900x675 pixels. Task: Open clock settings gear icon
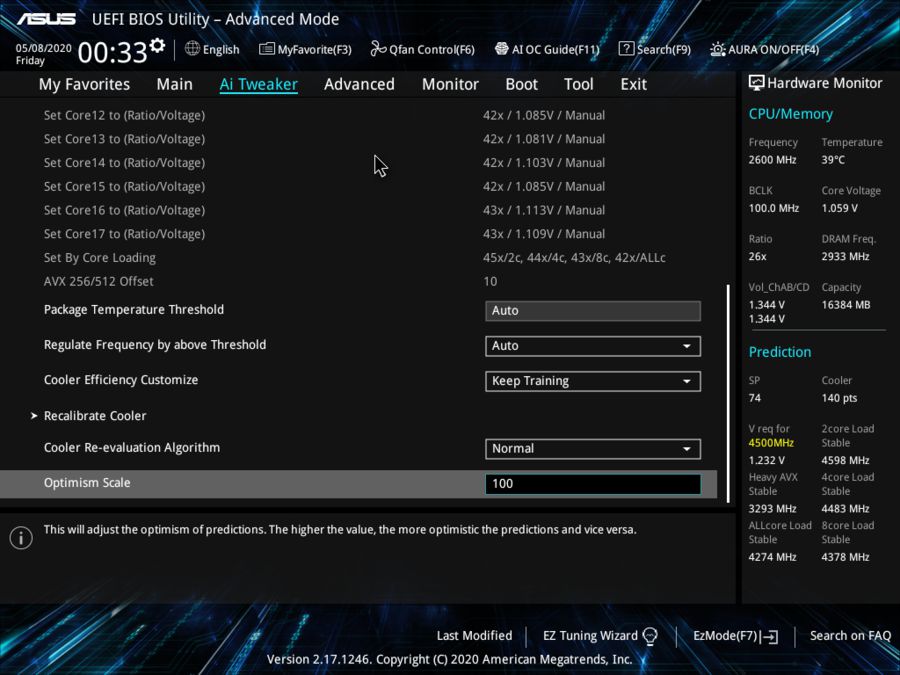[157, 45]
